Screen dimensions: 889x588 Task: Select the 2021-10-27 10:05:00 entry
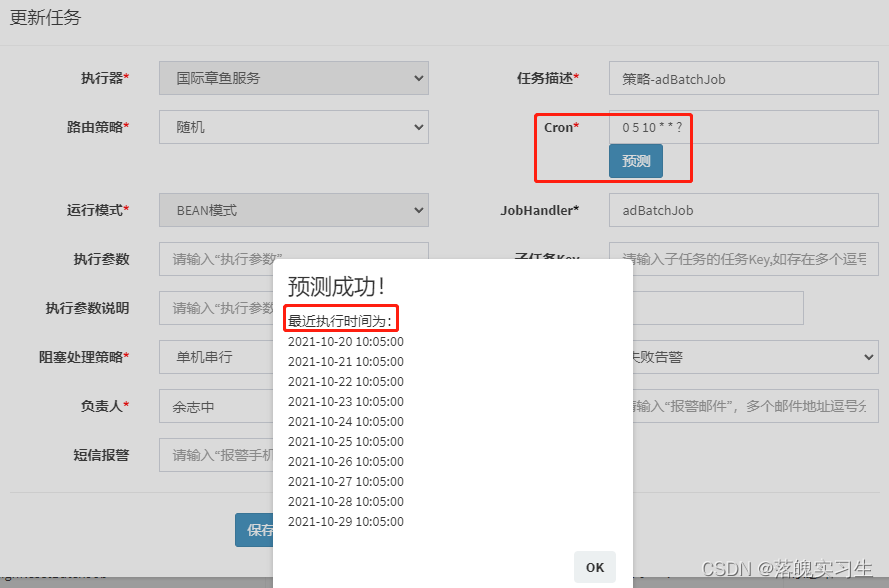point(346,482)
